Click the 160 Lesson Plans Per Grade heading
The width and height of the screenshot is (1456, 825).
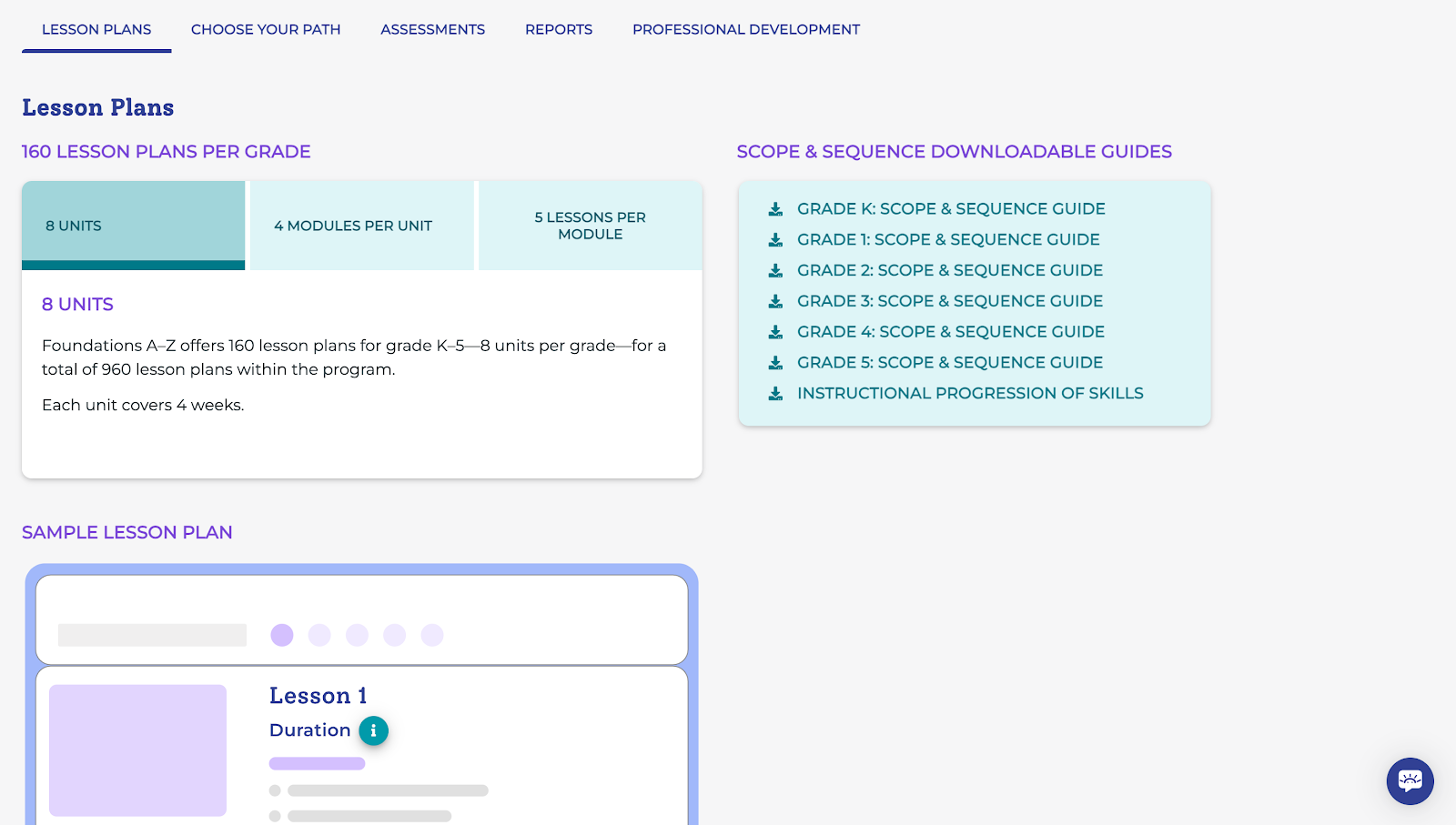[167, 152]
